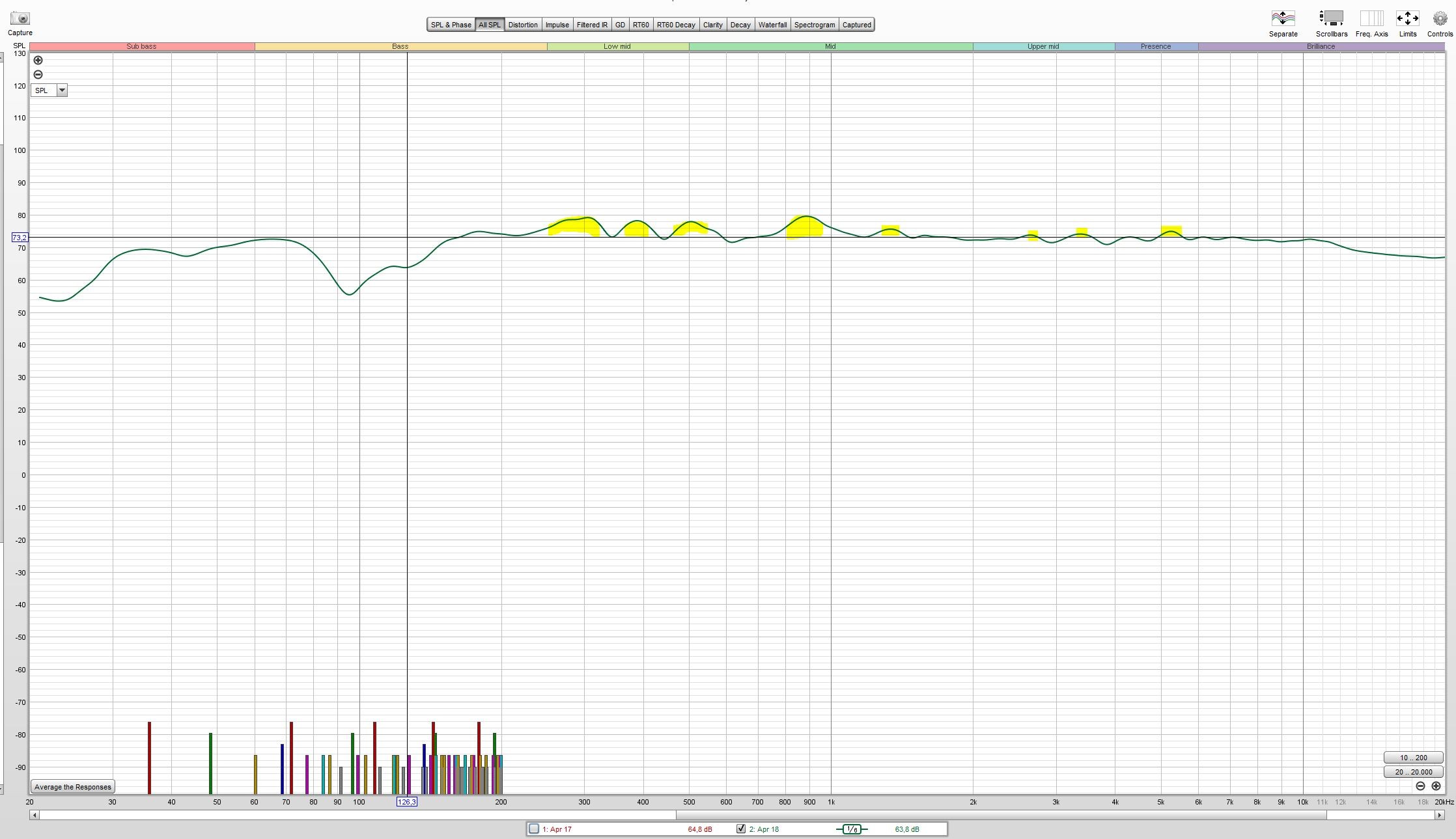1456x839 pixels.
Task: Open the Controls gear icon
Action: click(1440, 18)
